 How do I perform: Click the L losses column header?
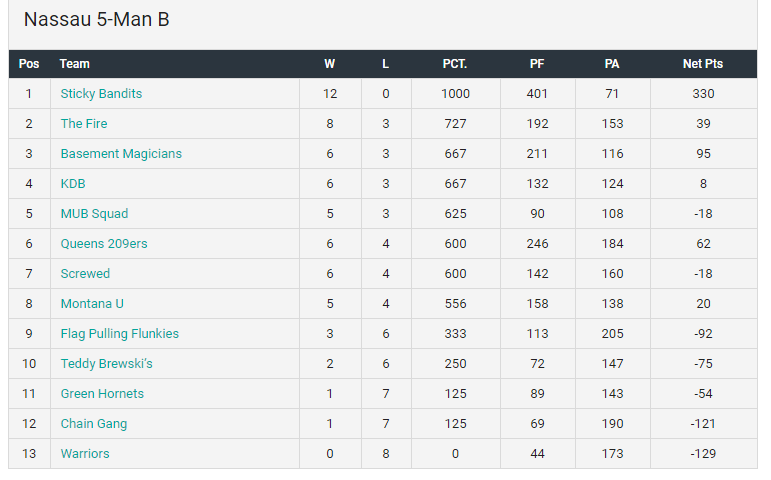(x=386, y=64)
